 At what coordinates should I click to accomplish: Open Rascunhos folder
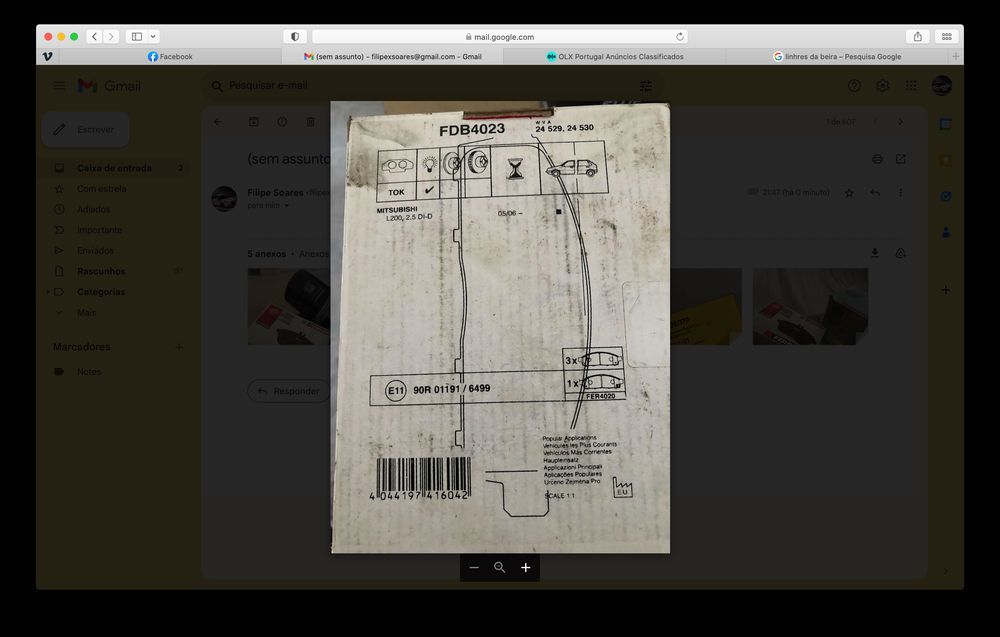[115, 271]
